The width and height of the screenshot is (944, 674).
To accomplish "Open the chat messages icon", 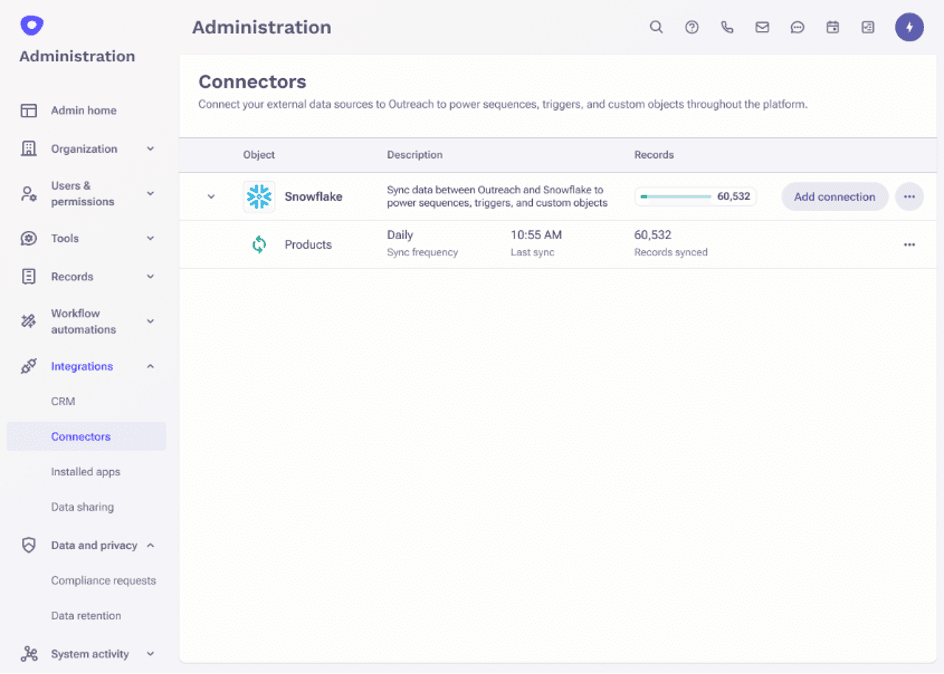I will [x=797, y=28].
